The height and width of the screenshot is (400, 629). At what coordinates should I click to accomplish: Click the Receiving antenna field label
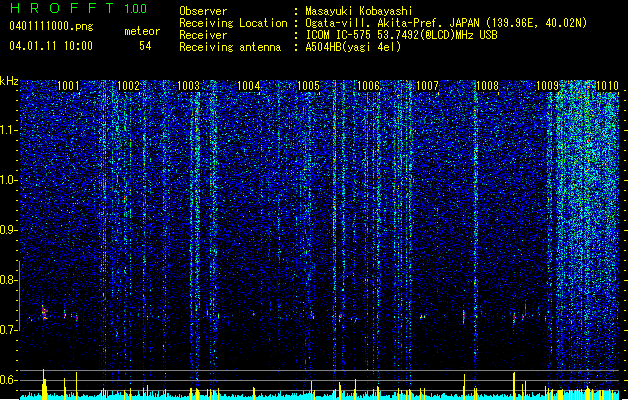coord(230,47)
